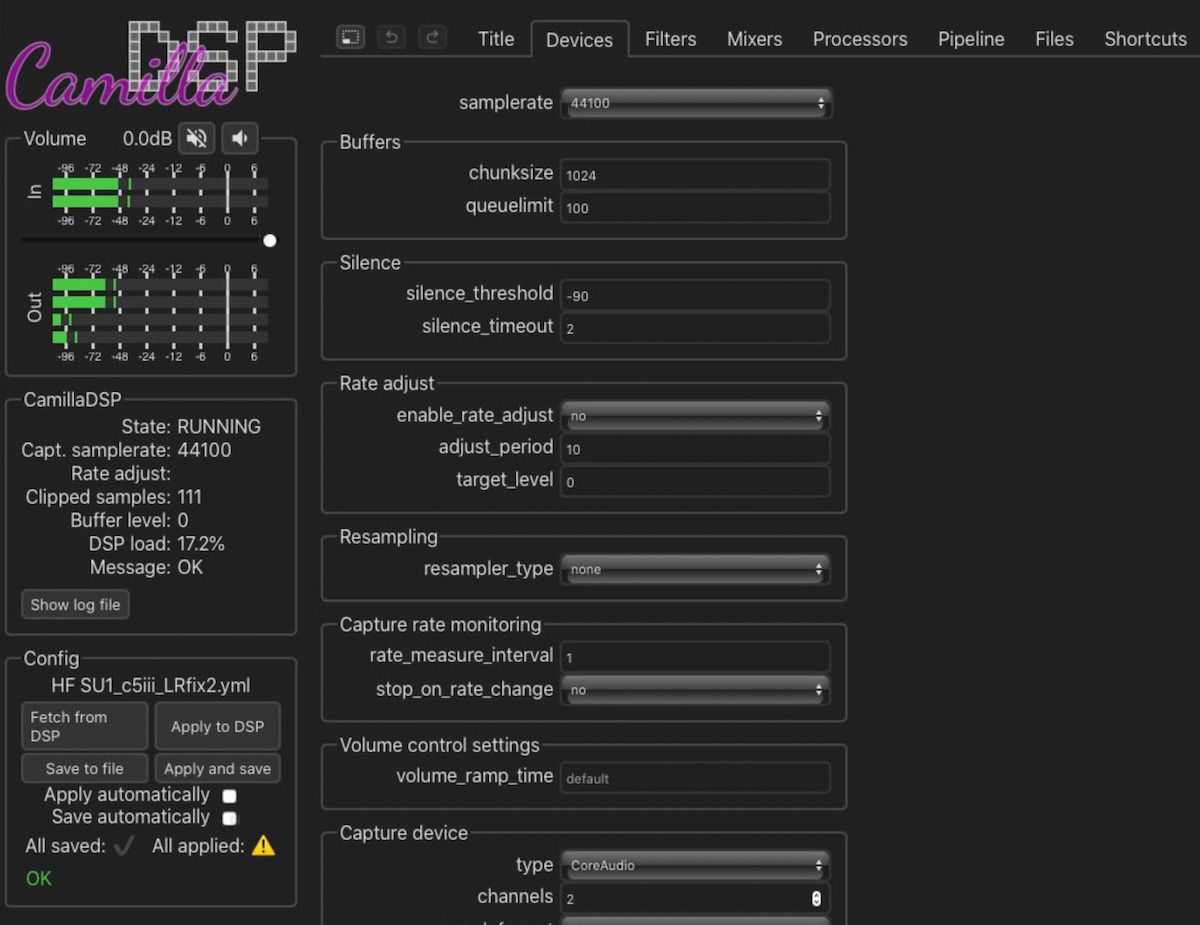1200x925 pixels.
Task: Toggle the compact plot view icon
Action: pos(350,37)
